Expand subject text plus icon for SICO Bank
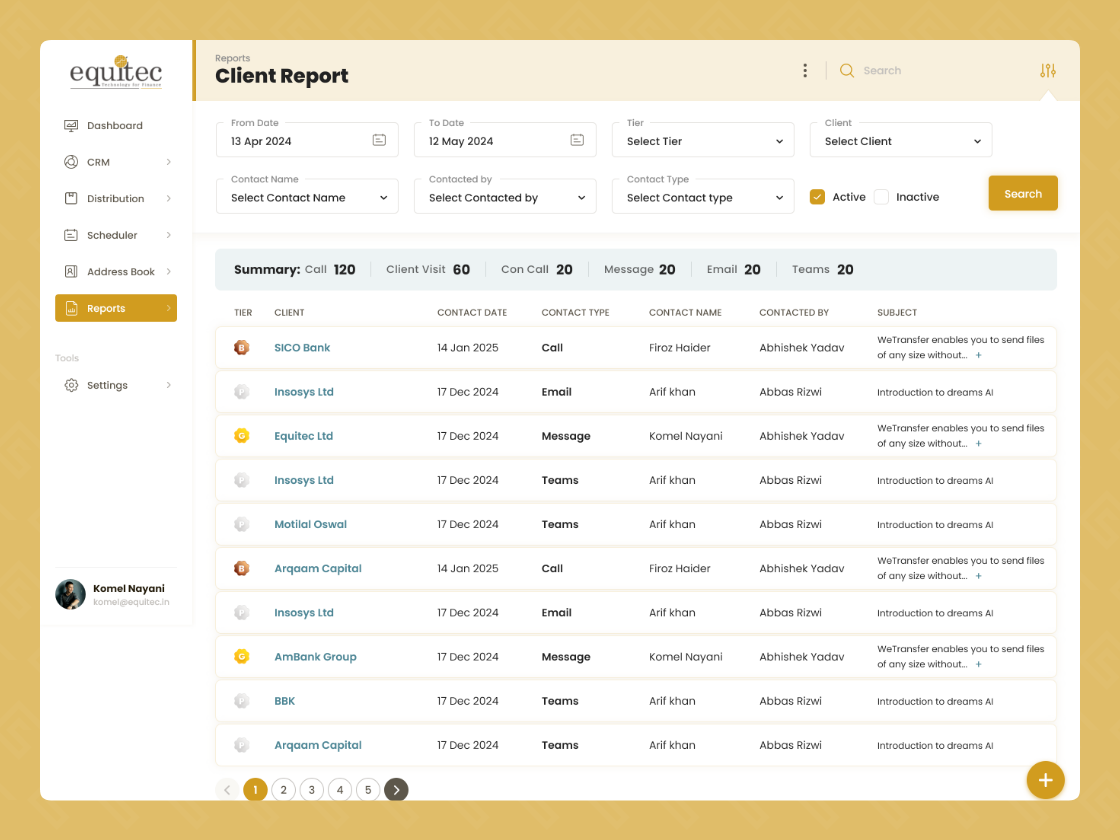1120x840 pixels. 979,355
